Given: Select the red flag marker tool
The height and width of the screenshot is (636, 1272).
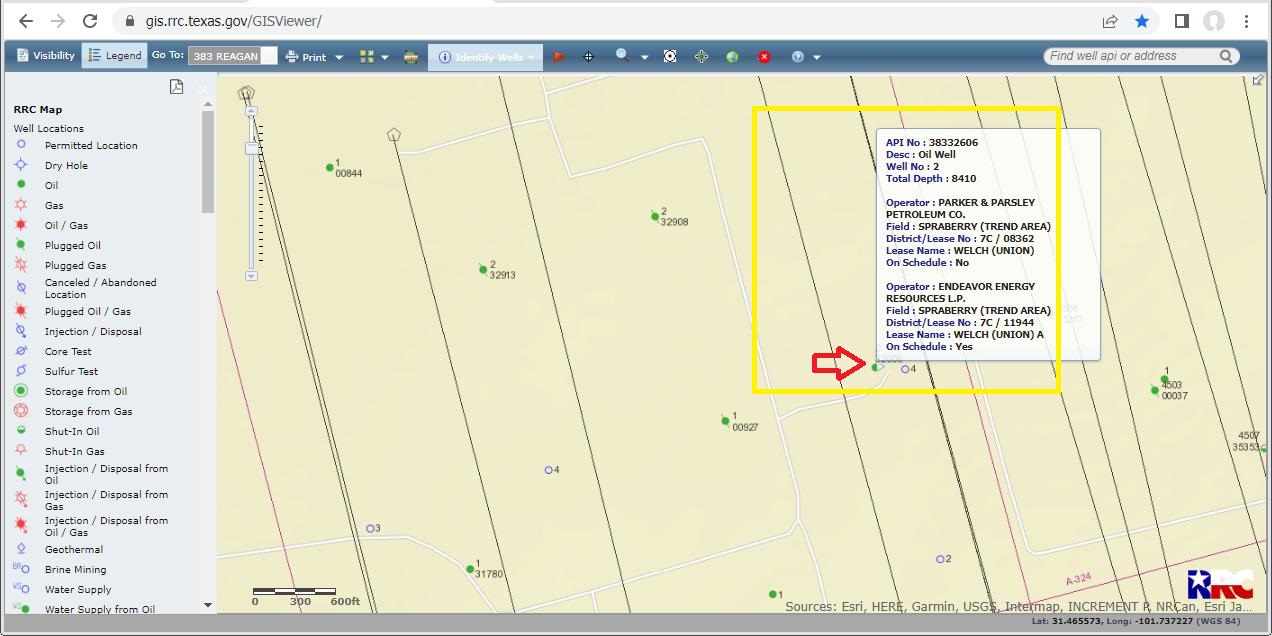Looking at the screenshot, I should pos(559,57).
